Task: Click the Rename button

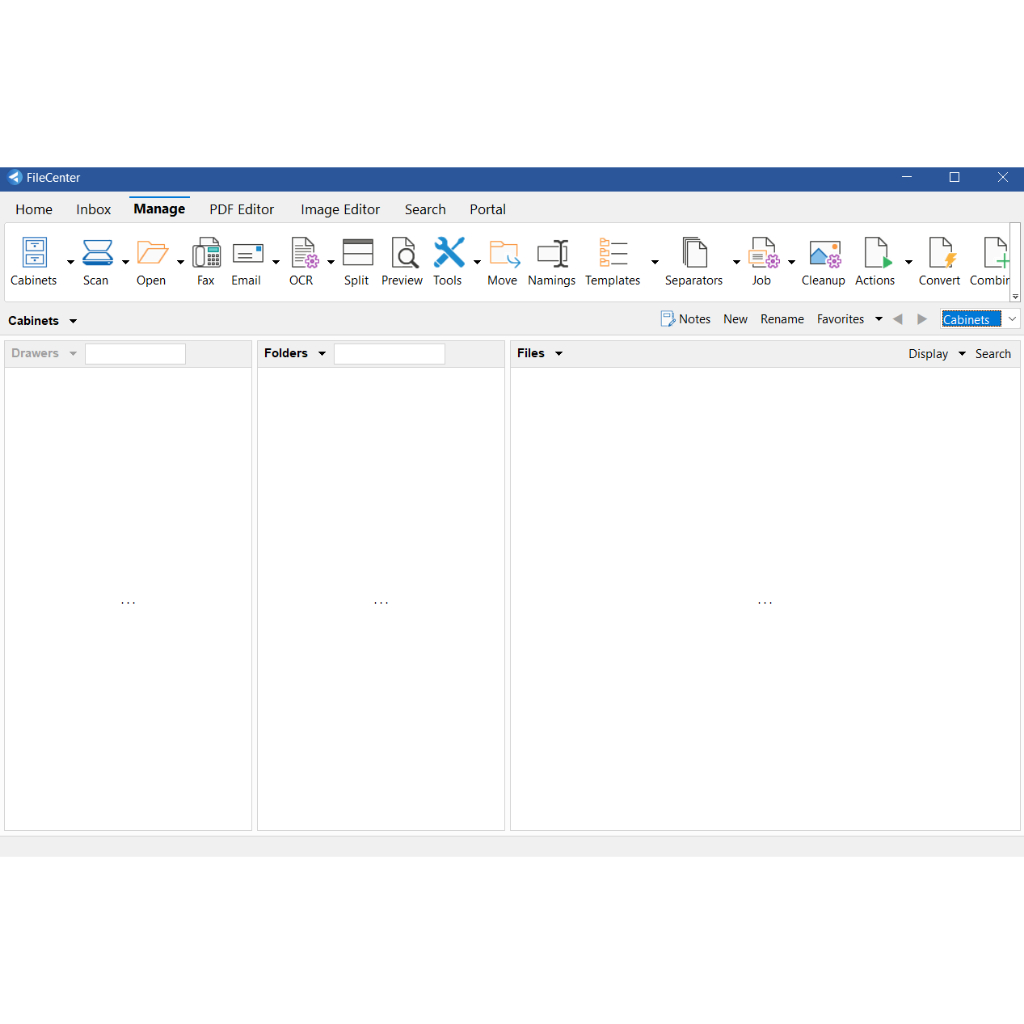Action: point(781,320)
